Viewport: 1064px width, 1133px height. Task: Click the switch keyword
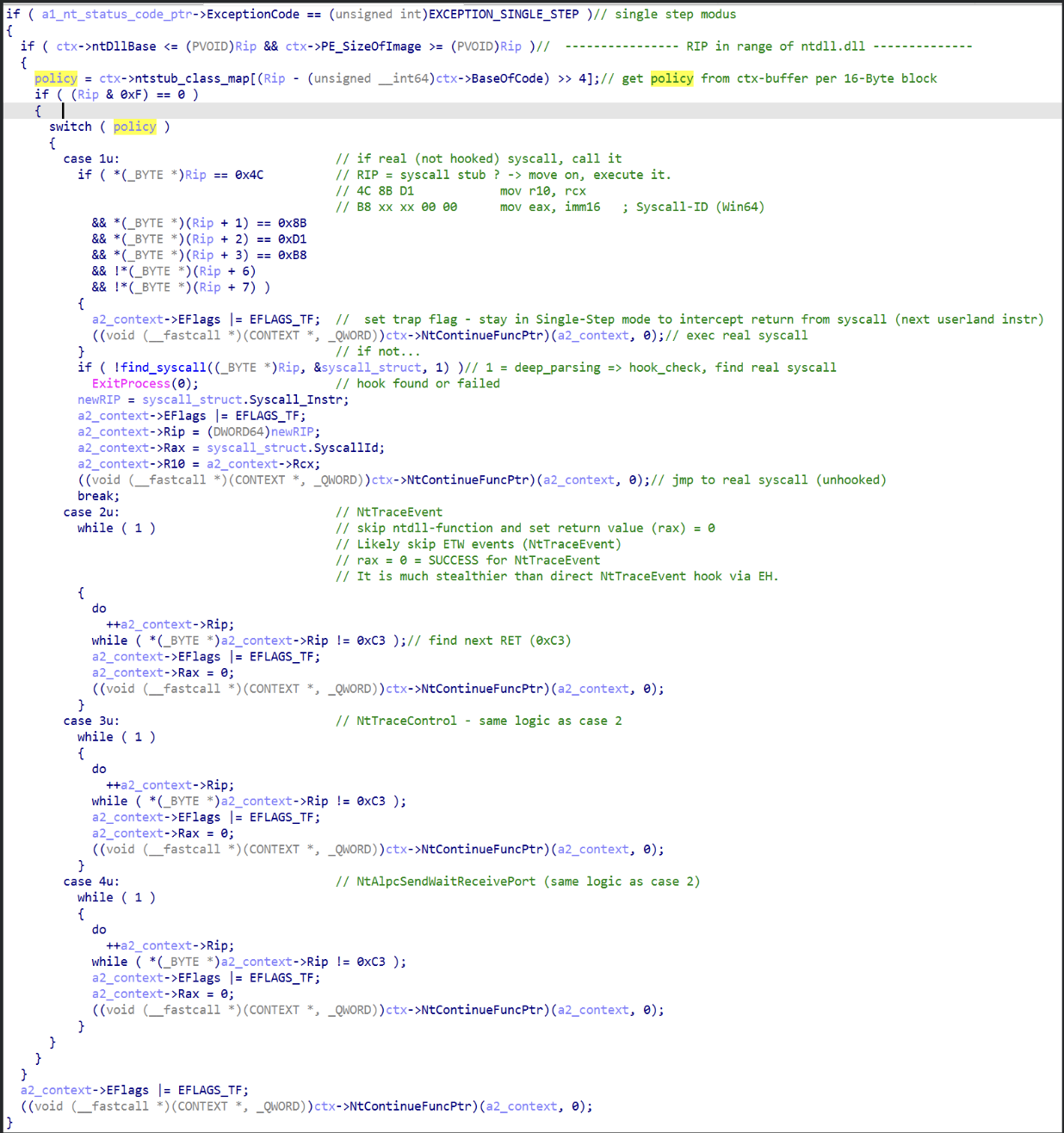click(x=71, y=127)
